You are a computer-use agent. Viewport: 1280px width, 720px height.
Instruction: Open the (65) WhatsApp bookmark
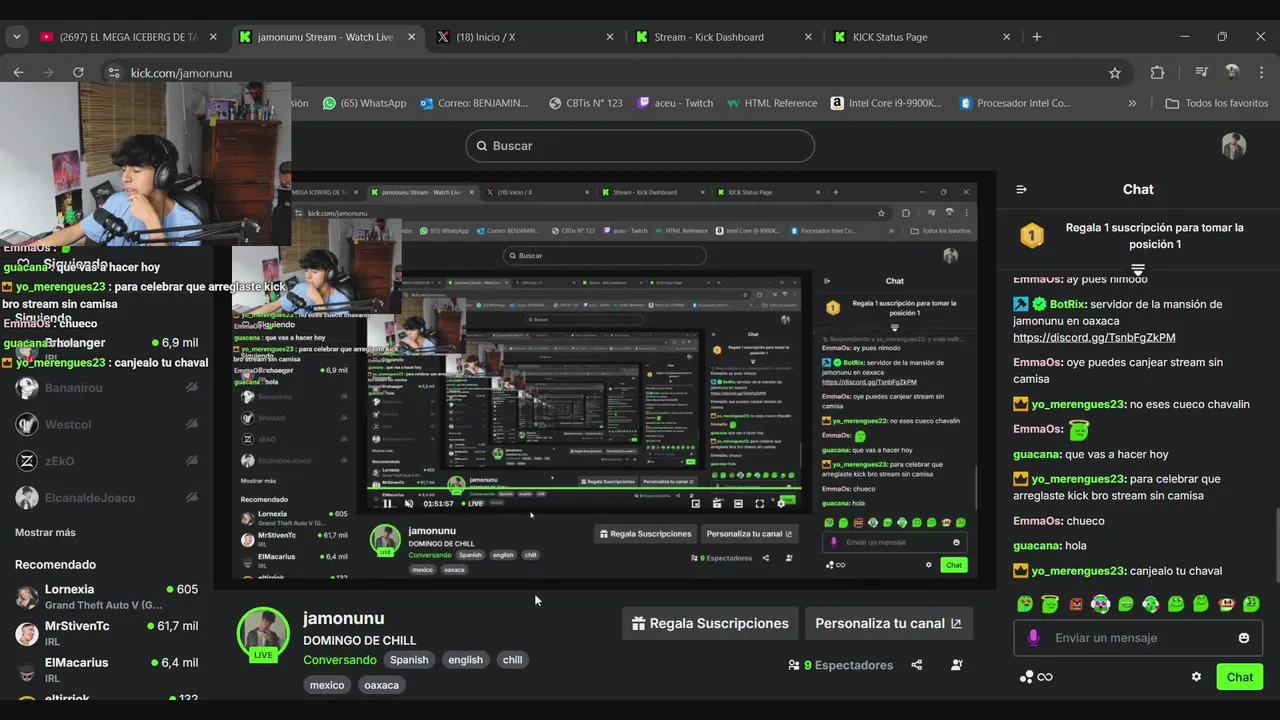(364, 103)
